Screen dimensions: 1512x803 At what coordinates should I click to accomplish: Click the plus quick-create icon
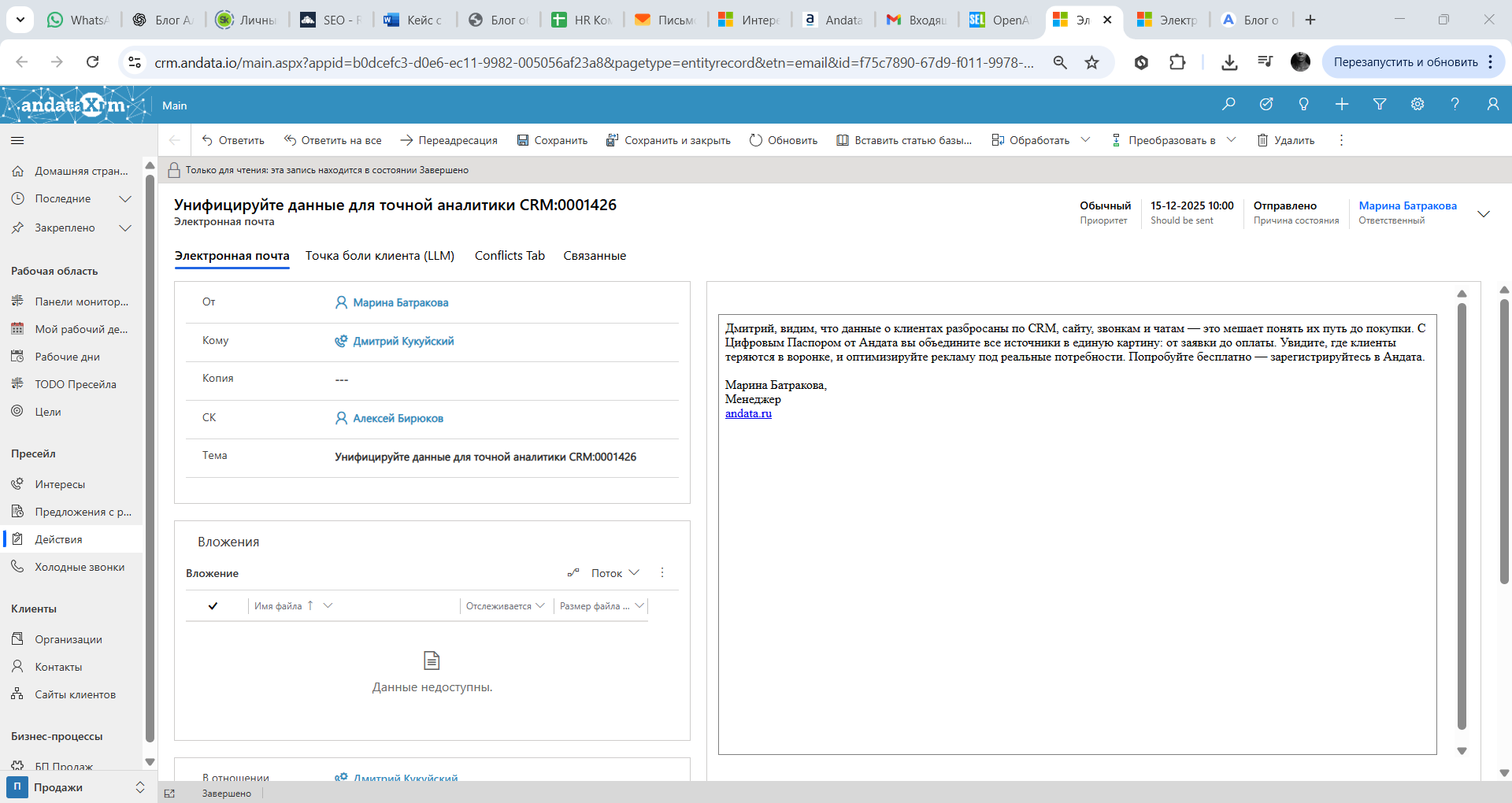tap(1342, 105)
